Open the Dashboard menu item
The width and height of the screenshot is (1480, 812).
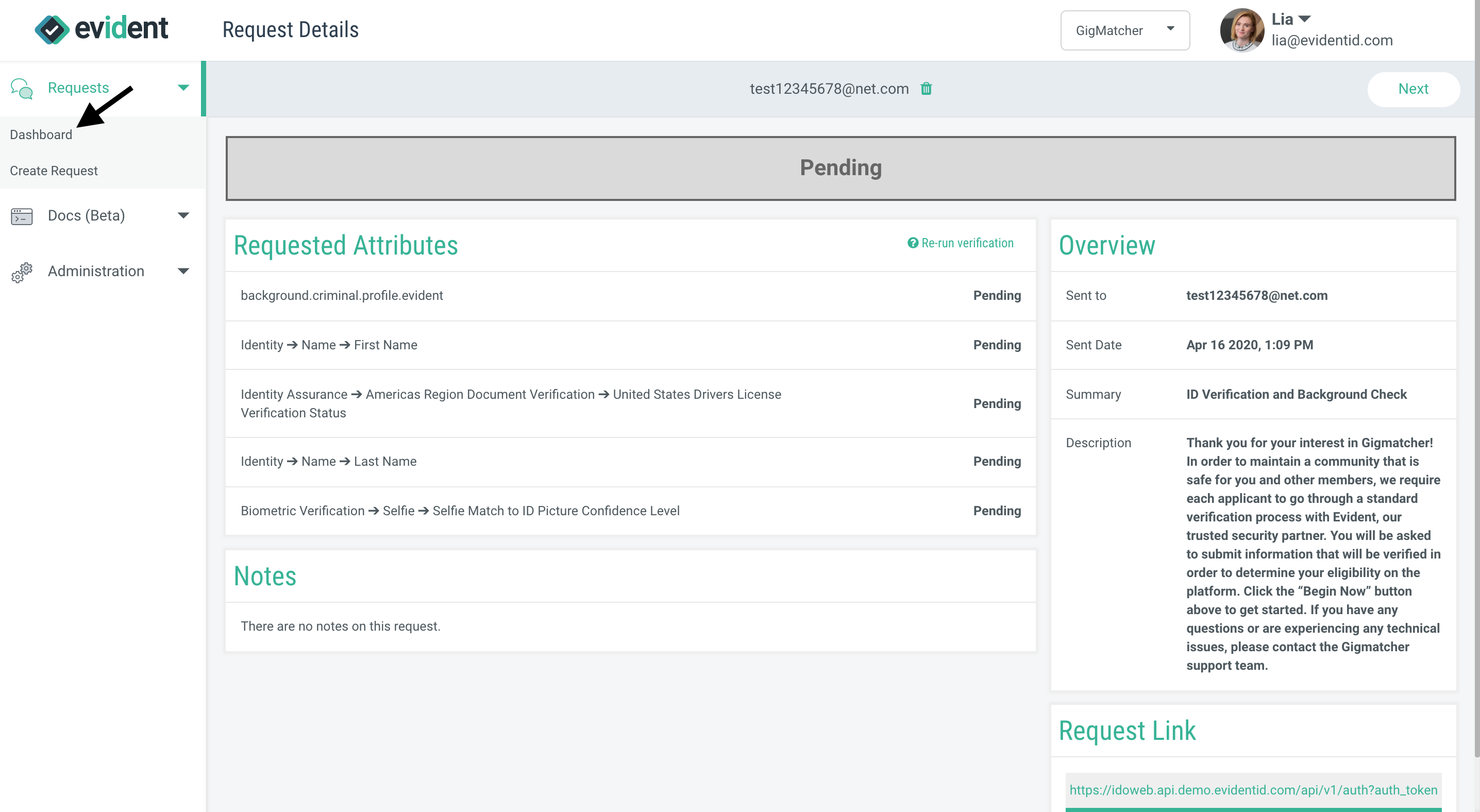41,134
